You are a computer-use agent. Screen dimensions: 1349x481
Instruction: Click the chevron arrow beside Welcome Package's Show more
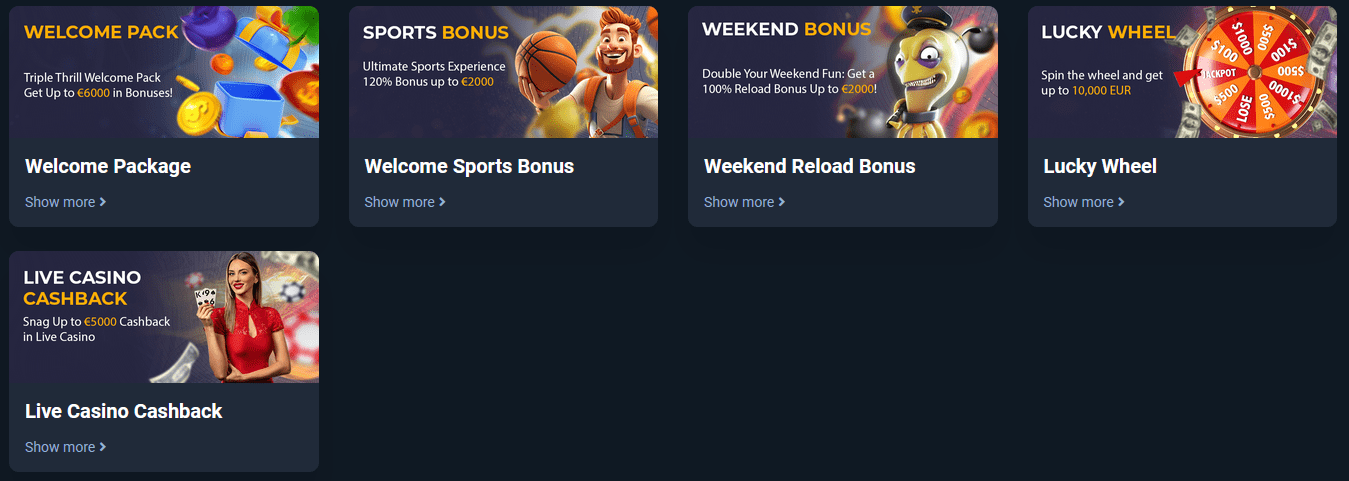(103, 202)
